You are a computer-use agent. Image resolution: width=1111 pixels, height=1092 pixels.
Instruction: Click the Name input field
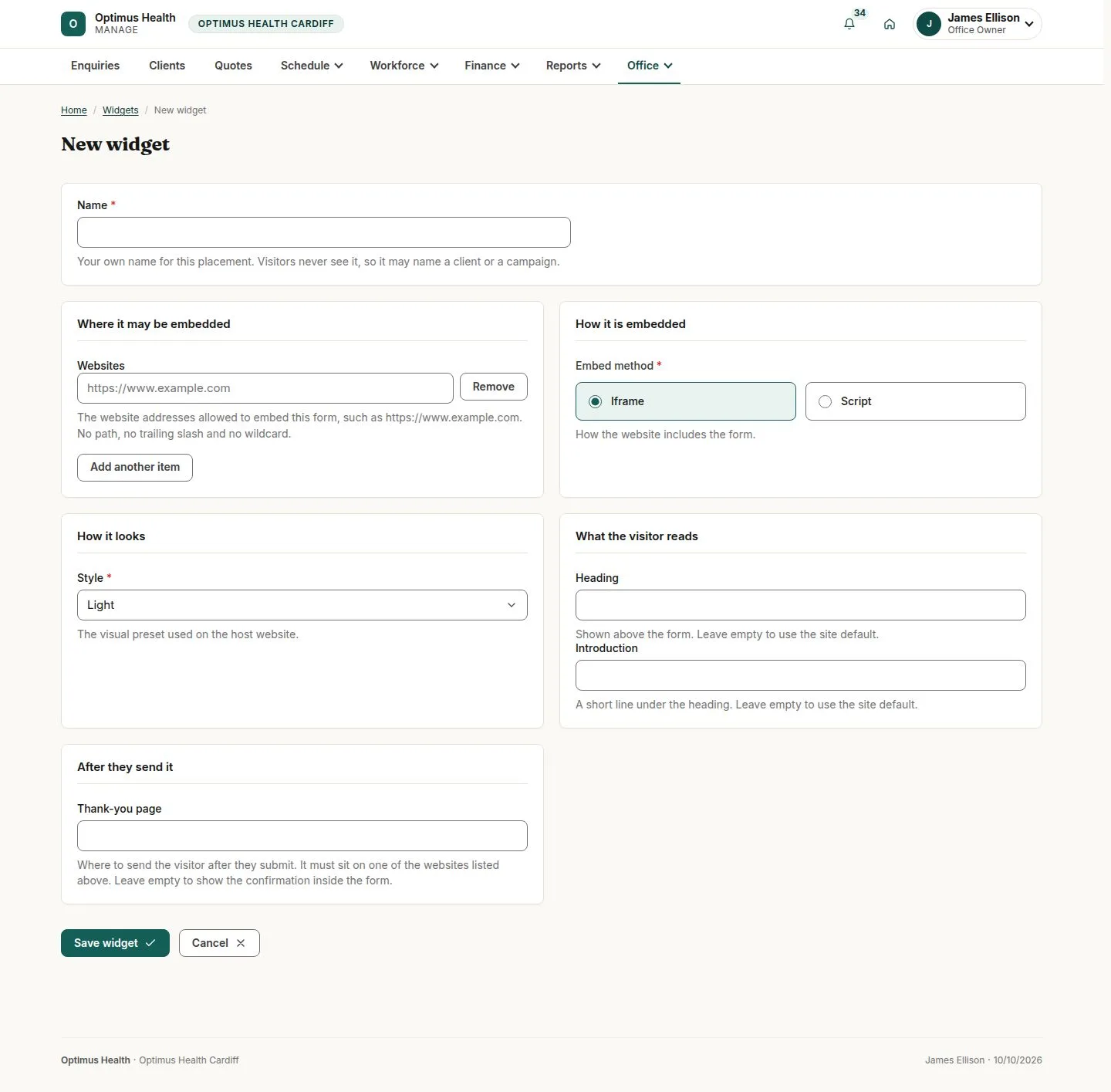(324, 232)
